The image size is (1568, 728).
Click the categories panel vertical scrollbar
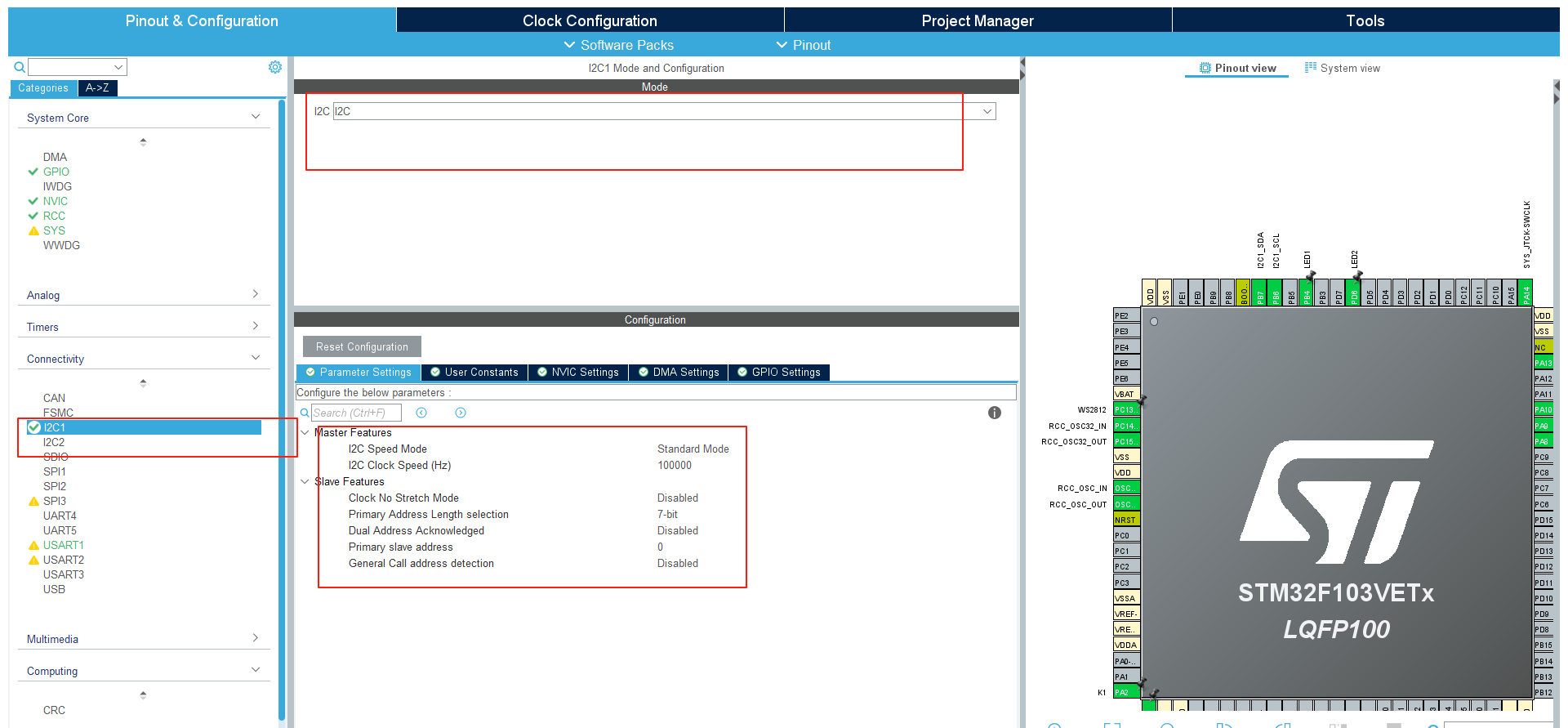(x=282, y=409)
